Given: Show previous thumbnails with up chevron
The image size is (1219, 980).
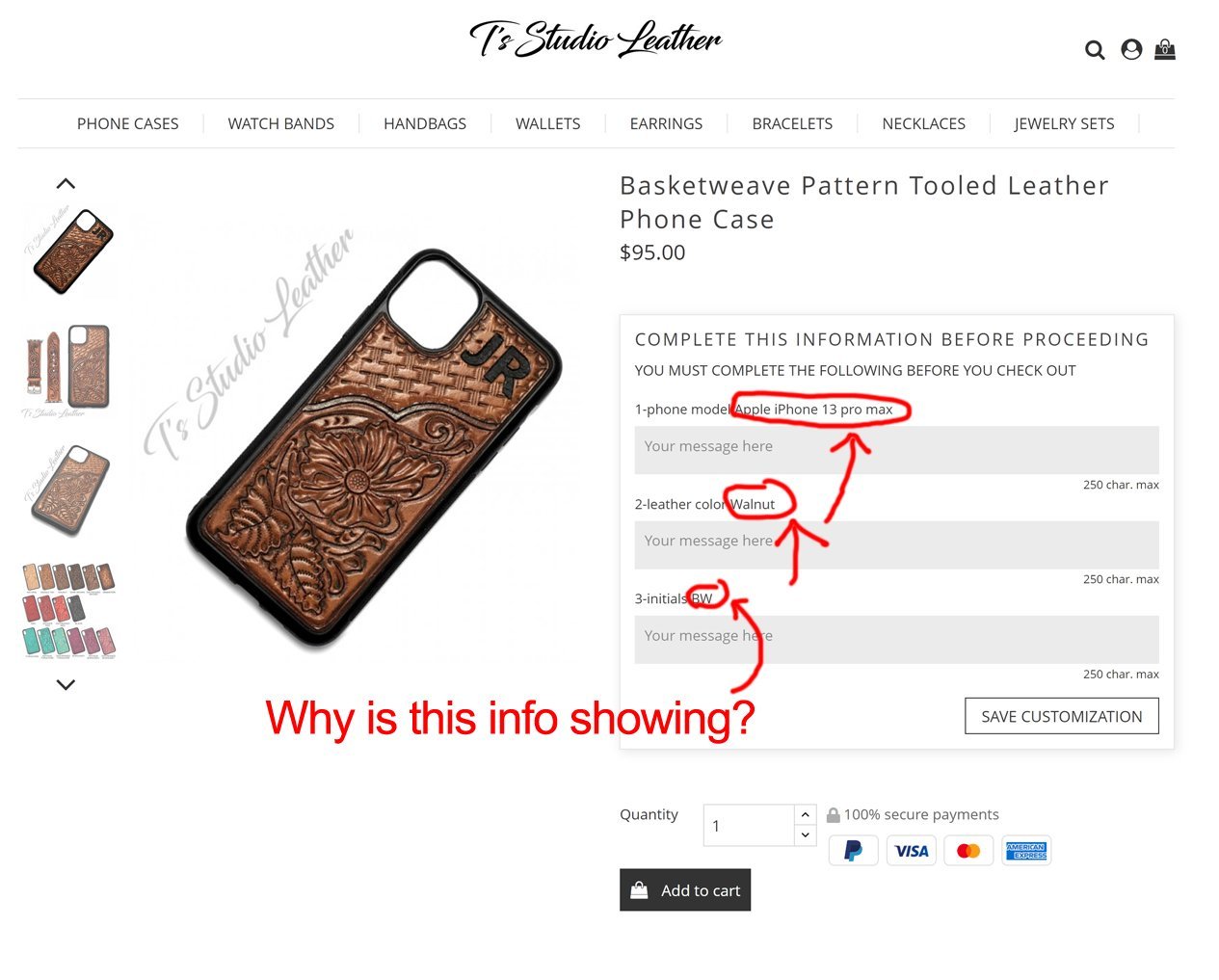Looking at the screenshot, I should [66, 183].
